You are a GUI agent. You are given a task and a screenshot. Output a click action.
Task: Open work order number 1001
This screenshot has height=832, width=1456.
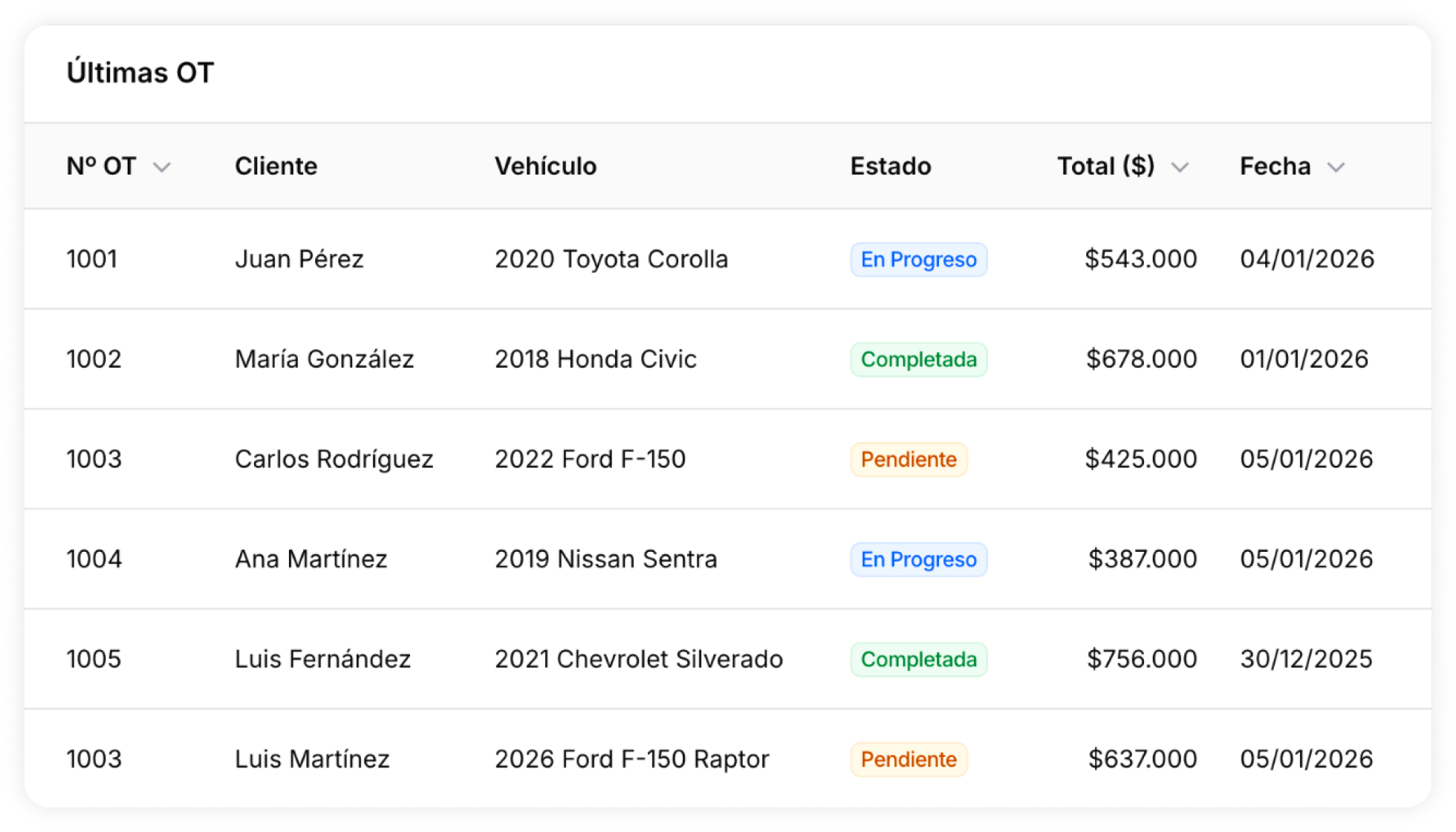[x=92, y=259]
